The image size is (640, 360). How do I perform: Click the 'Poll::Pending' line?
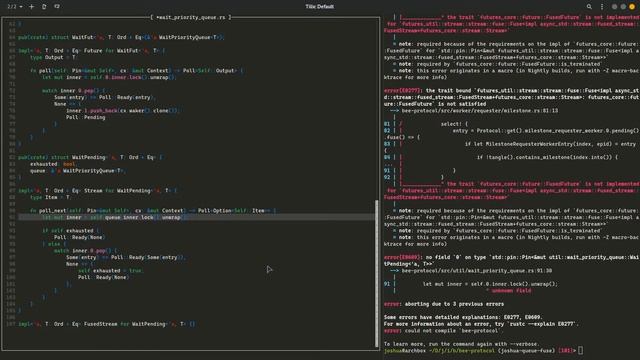pyautogui.click(x=86, y=117)
